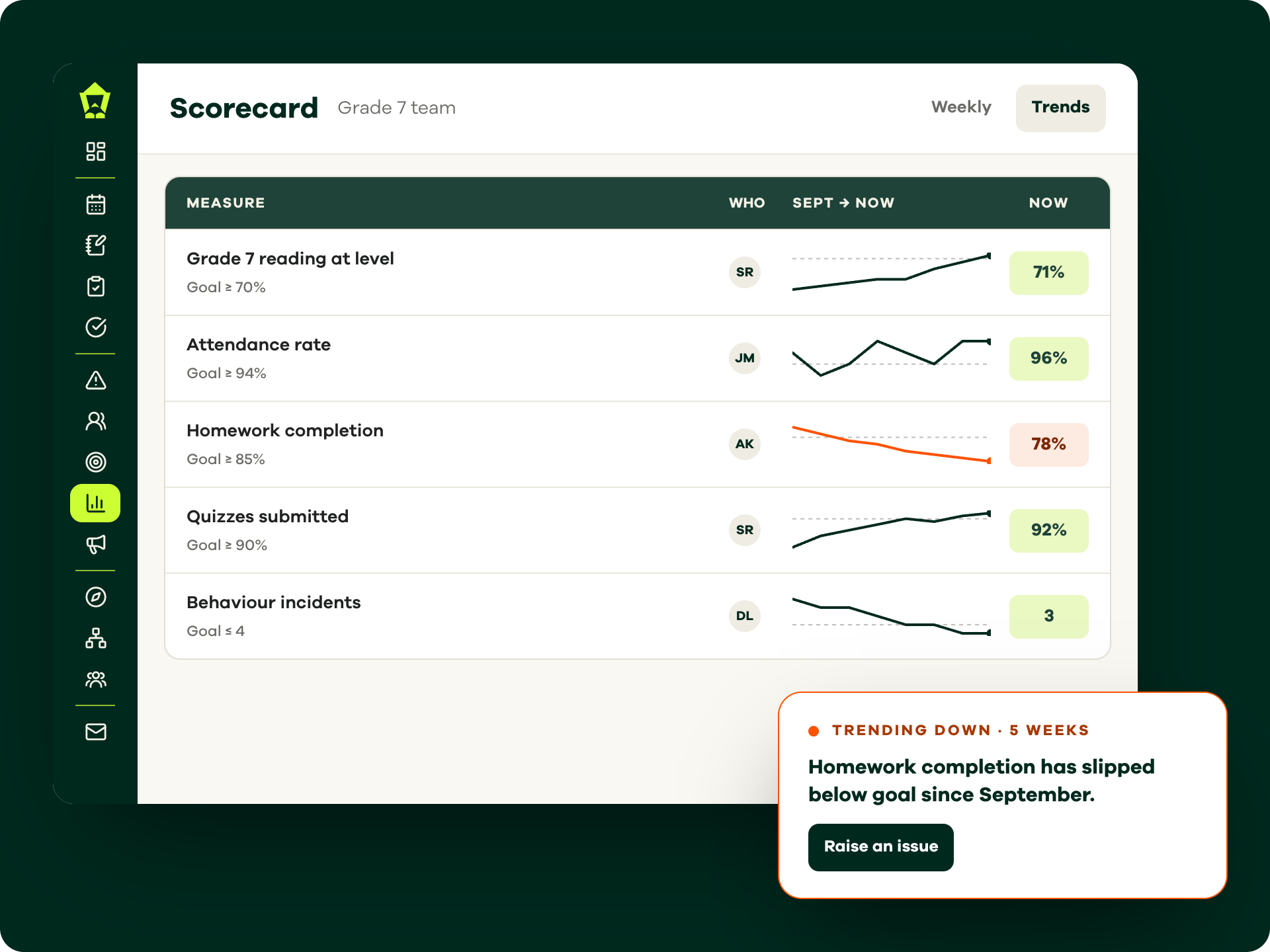This screenshot has width=1270, height=952.
Task: Click the JM avatar for Attendance rate
Action: [x=745, y=358]
